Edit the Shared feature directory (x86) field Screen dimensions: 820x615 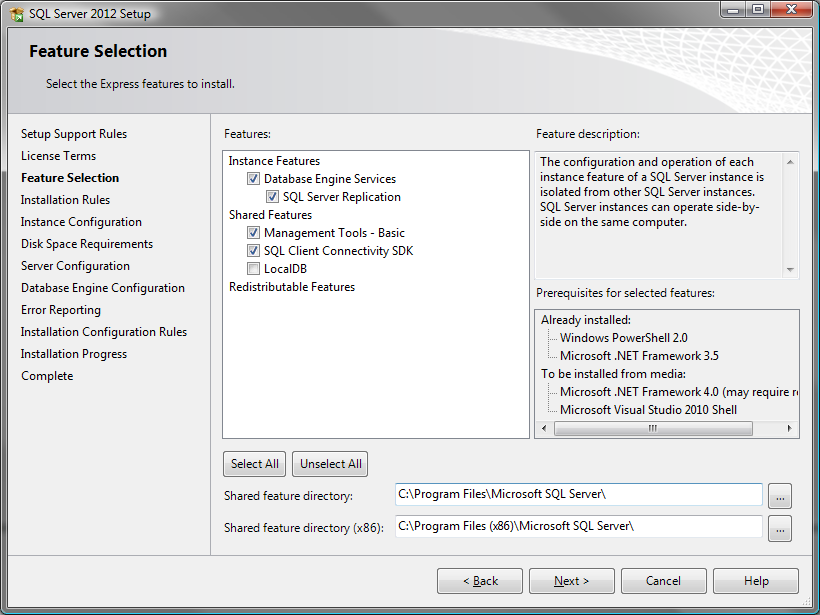coord(578,527)
